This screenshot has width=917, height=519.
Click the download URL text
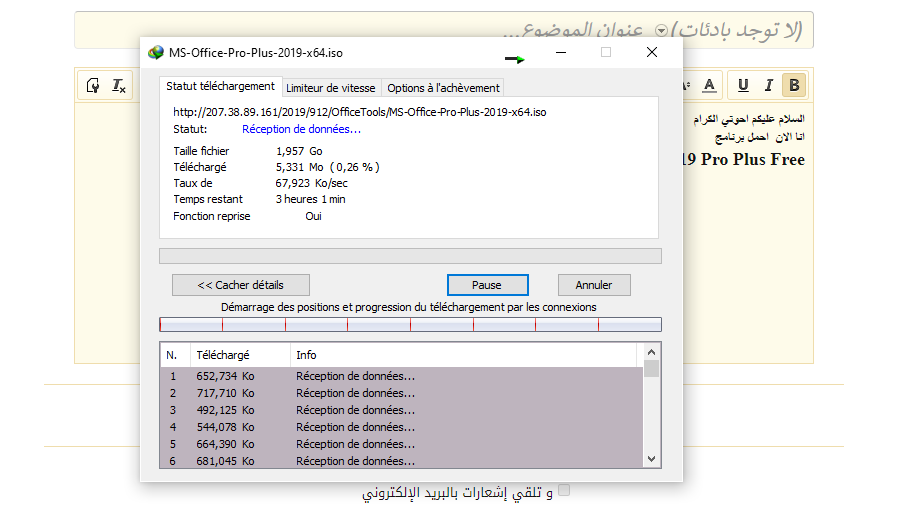click(x=360, y=112)
